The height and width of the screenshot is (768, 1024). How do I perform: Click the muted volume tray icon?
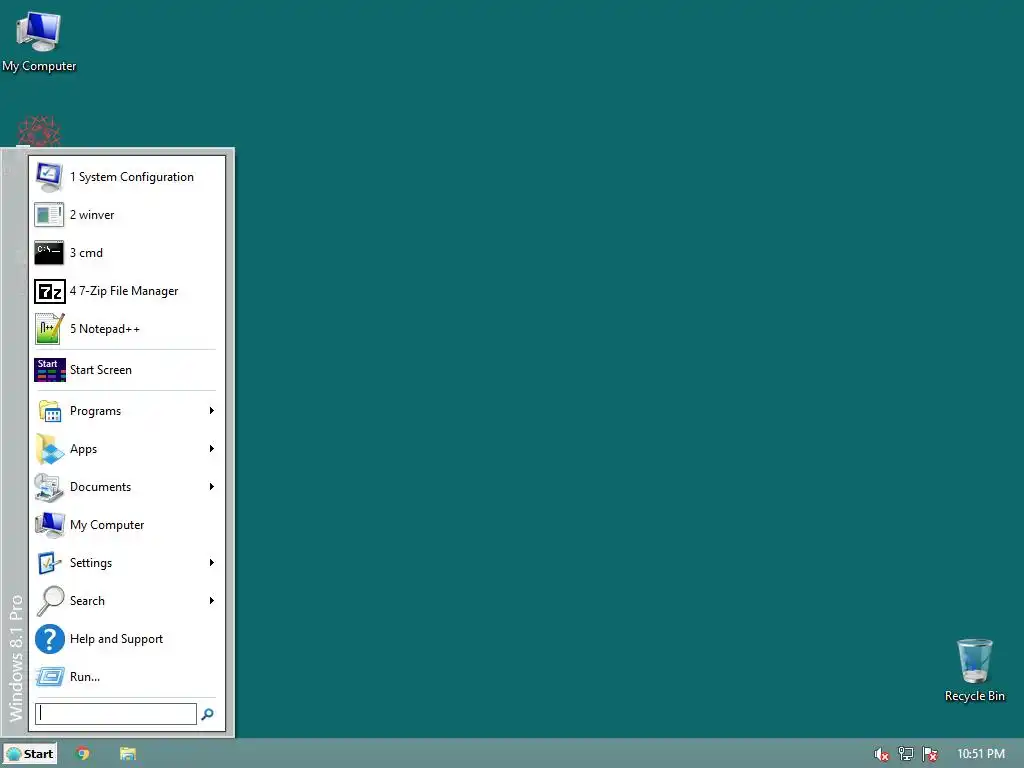click(881, 754)
